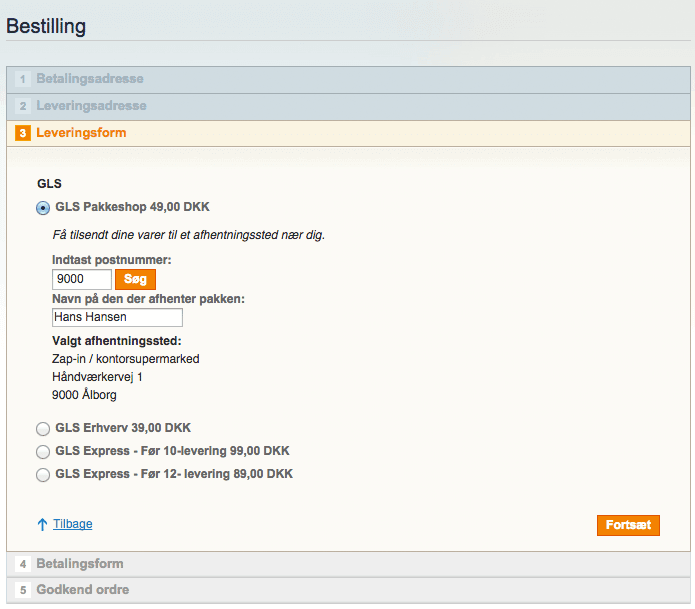Focus the name field with Hans Hansen

(117, 317)
